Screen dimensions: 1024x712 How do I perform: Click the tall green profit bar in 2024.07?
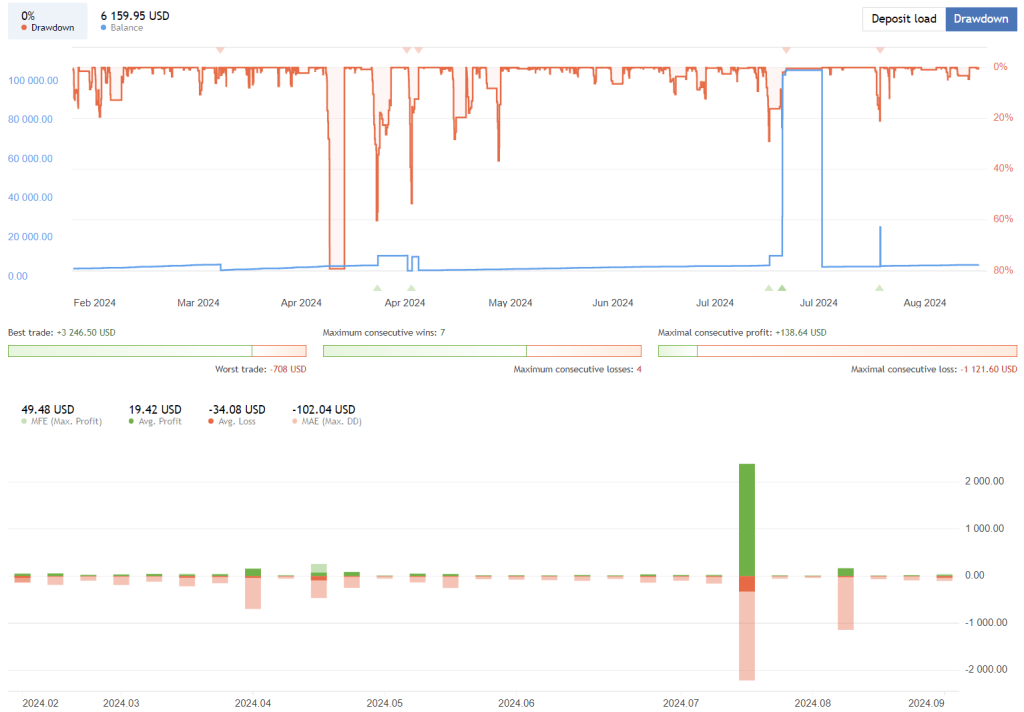point(746,518)
